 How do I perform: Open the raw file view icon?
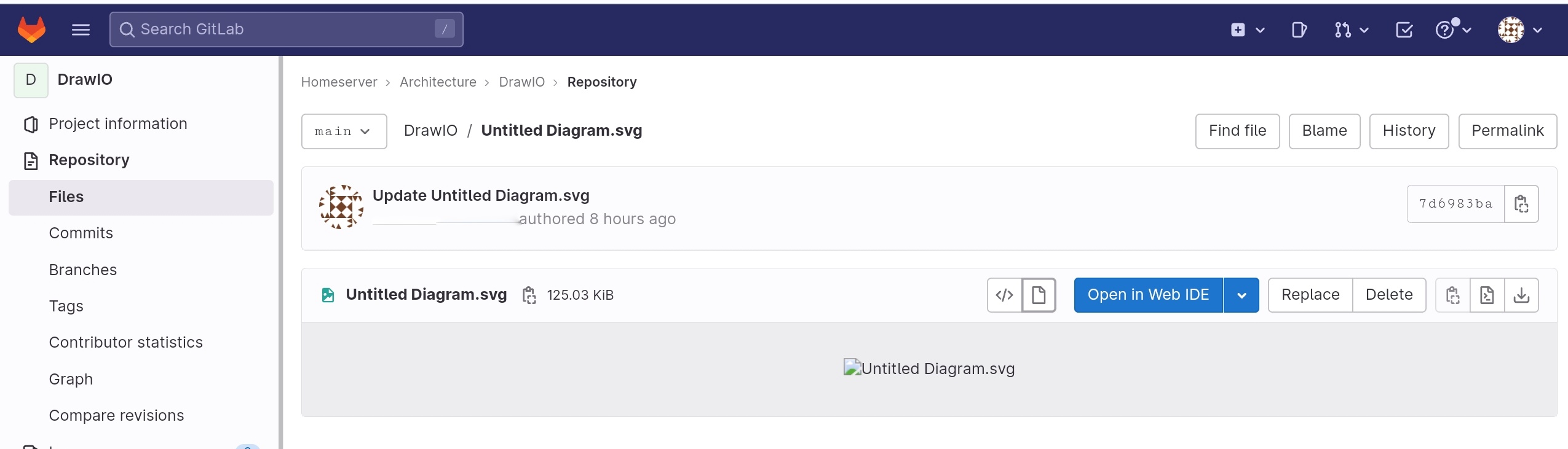1487,295
